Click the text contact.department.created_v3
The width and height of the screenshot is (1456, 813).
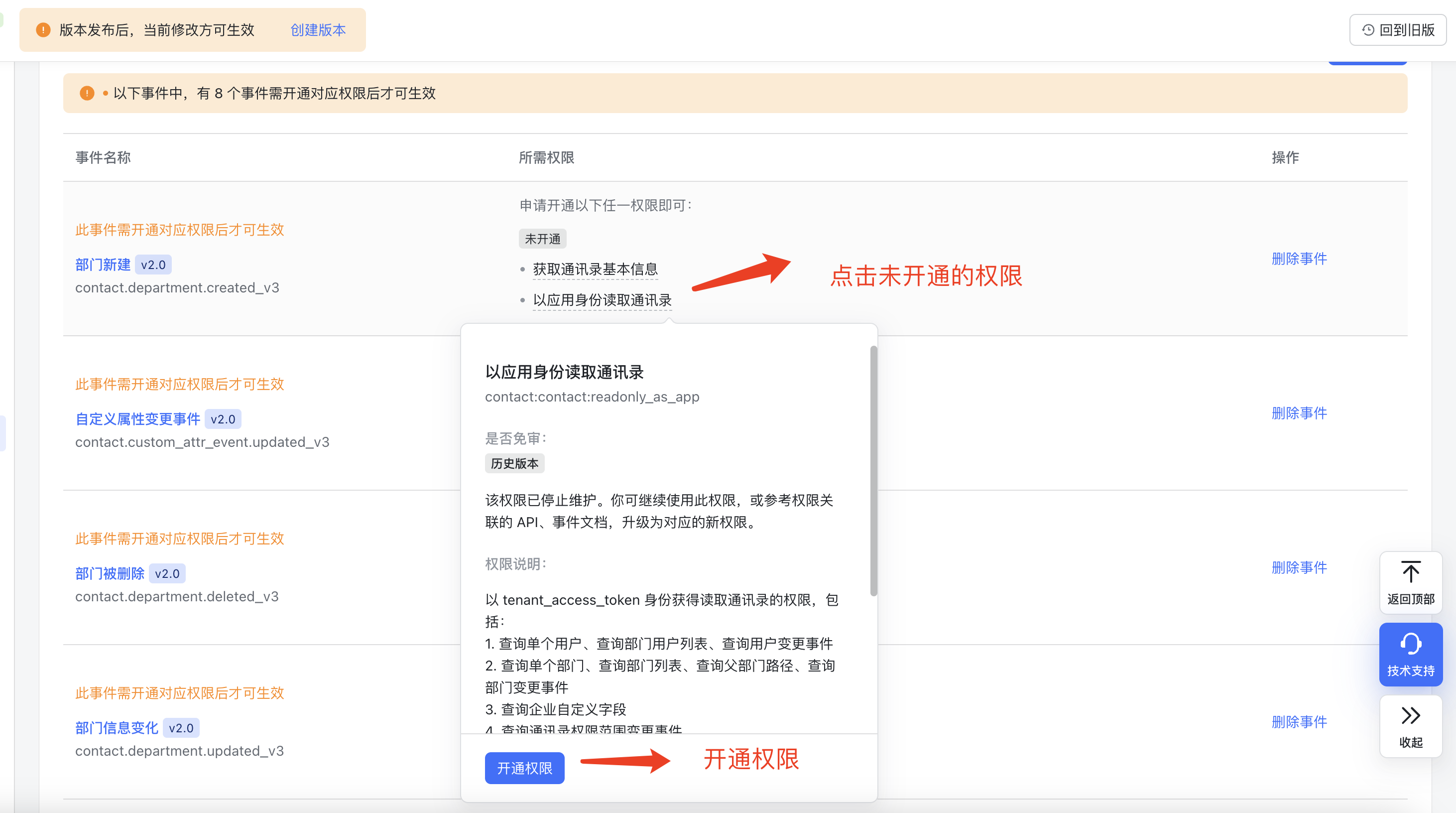[x=177, y=288]
